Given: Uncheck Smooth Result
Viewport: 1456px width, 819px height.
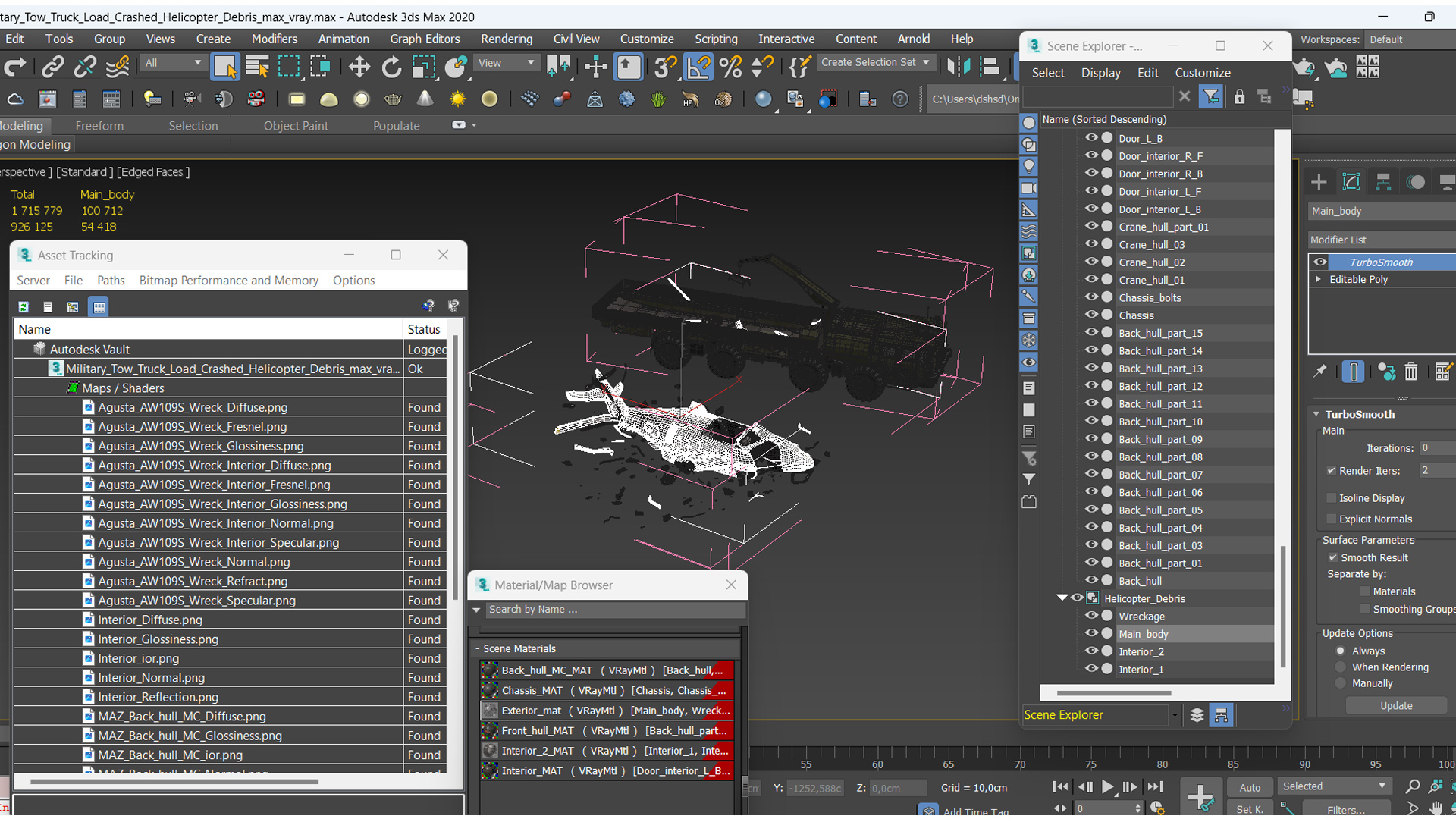Looking at the screenshot, I should tap(1332, 557).
